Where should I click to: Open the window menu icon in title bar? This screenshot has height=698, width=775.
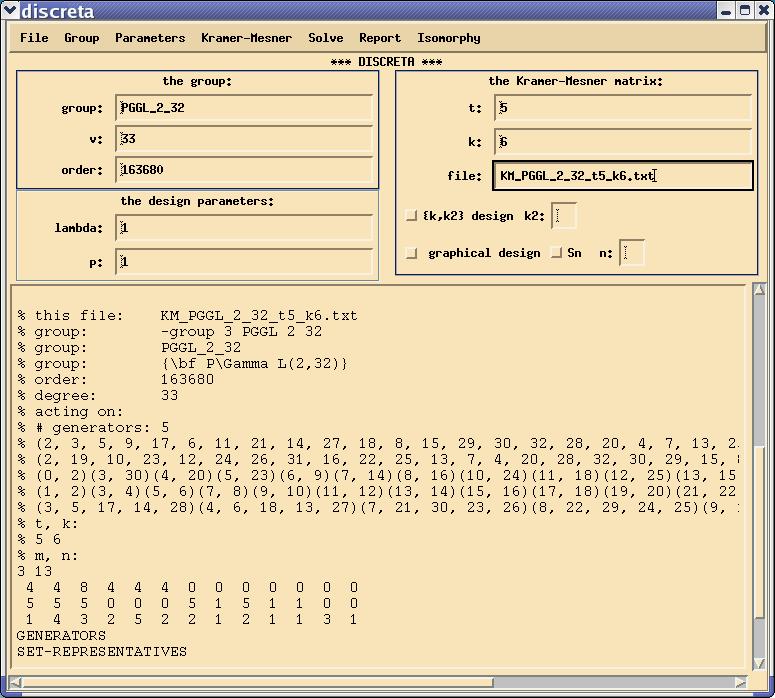(x=10, y=11)
